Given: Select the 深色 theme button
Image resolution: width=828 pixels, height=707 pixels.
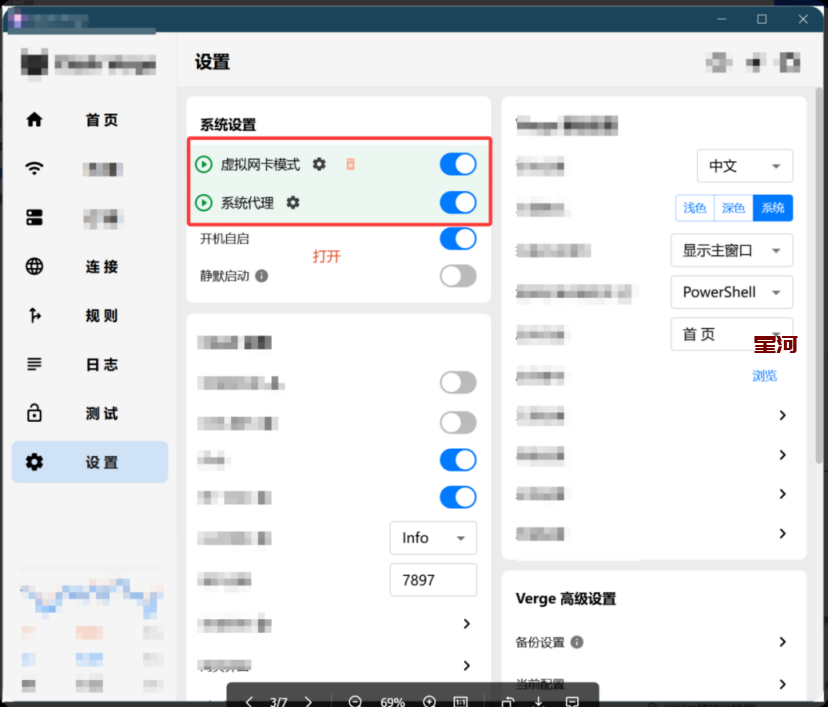Looking at the screenshot, I should (x=733, y=208).
